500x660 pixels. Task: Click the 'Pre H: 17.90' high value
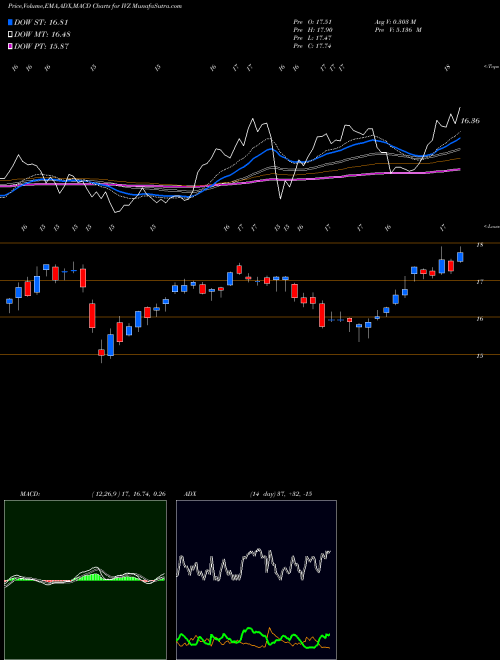point(313,30)
